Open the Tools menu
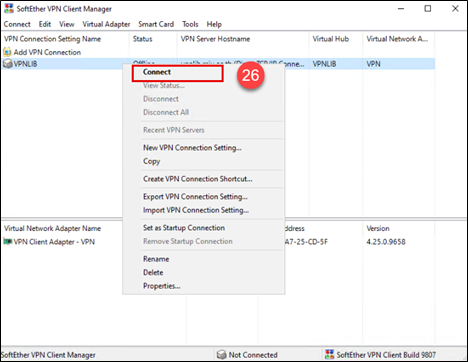 click(x=190, y=24)
